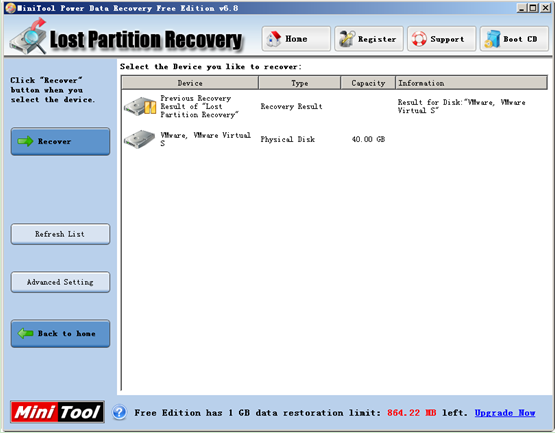This screenshot has width=555, height=433.
Task: Click the Home house icon
Action: click(x=274, y=39)
